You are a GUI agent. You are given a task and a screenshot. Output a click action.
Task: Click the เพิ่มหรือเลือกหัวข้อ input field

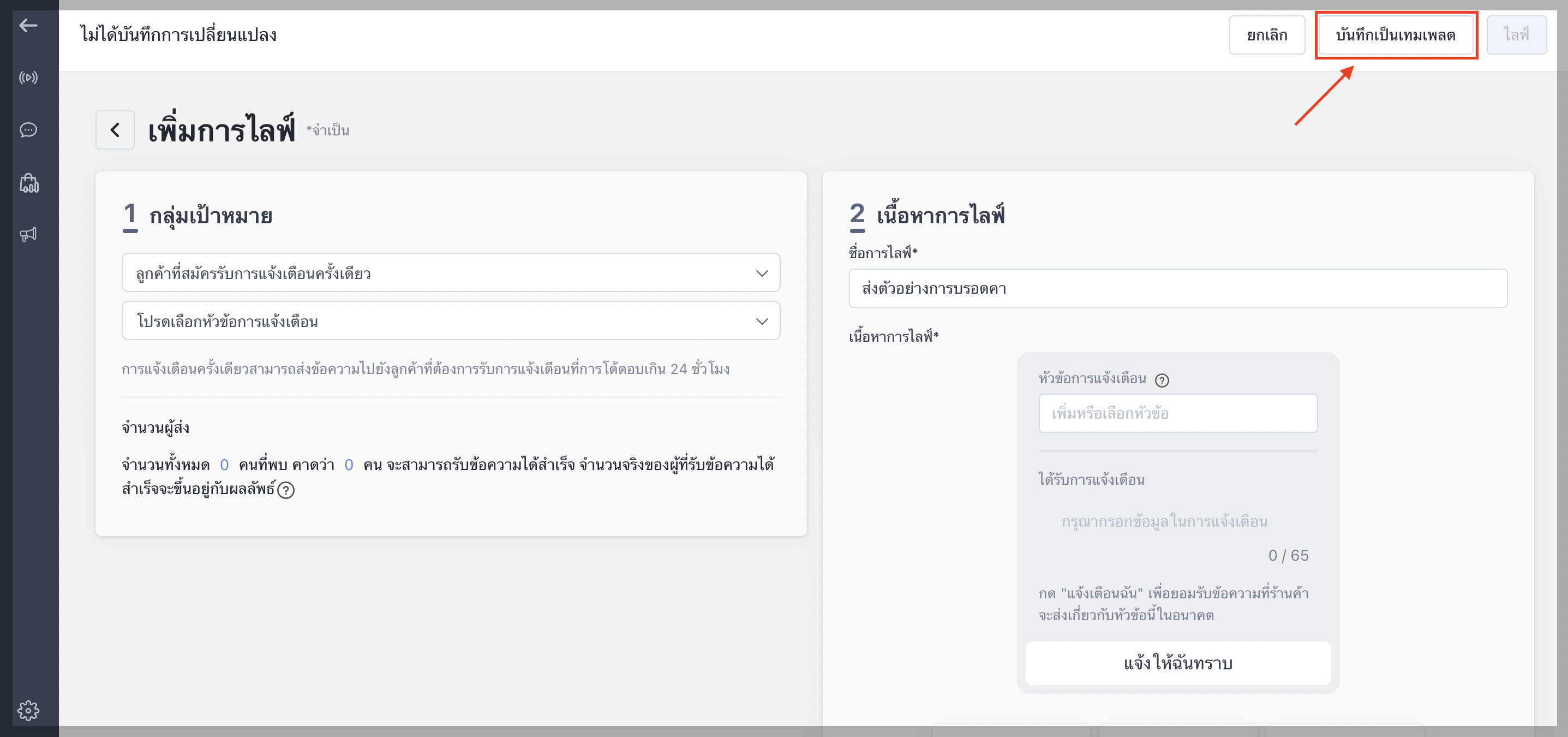1178,413
